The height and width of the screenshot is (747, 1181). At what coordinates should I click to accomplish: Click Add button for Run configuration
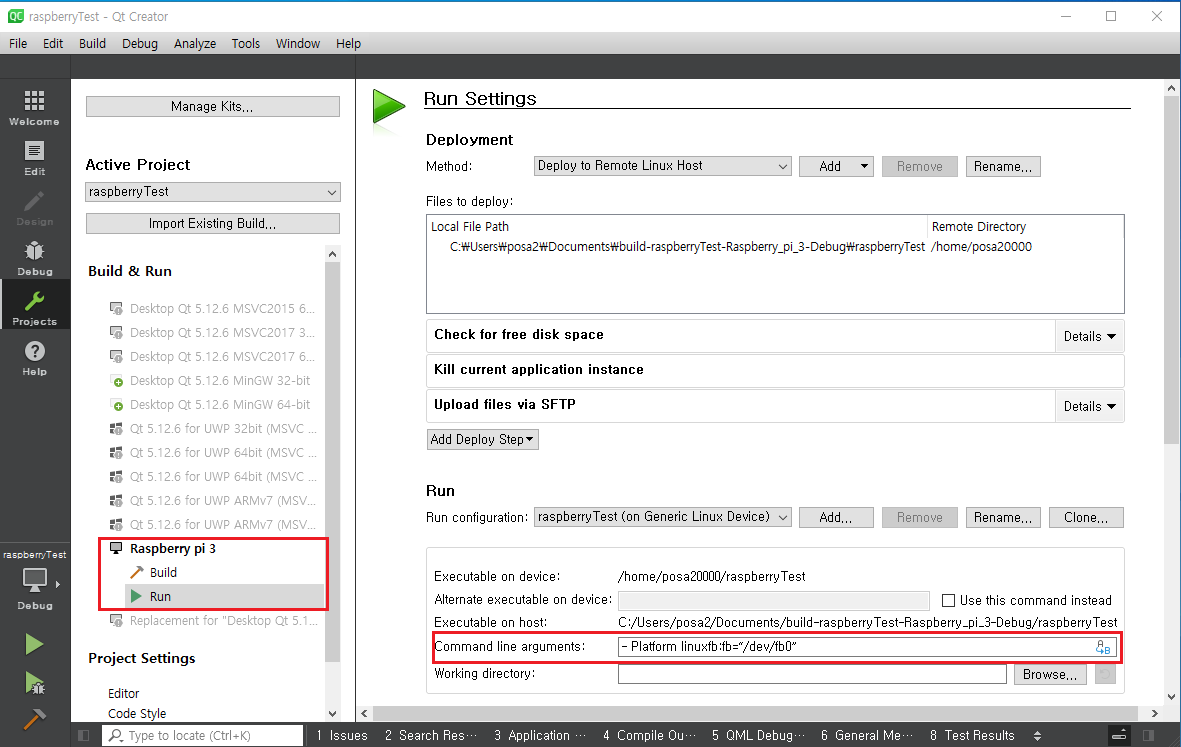click(x=836, y=517)
